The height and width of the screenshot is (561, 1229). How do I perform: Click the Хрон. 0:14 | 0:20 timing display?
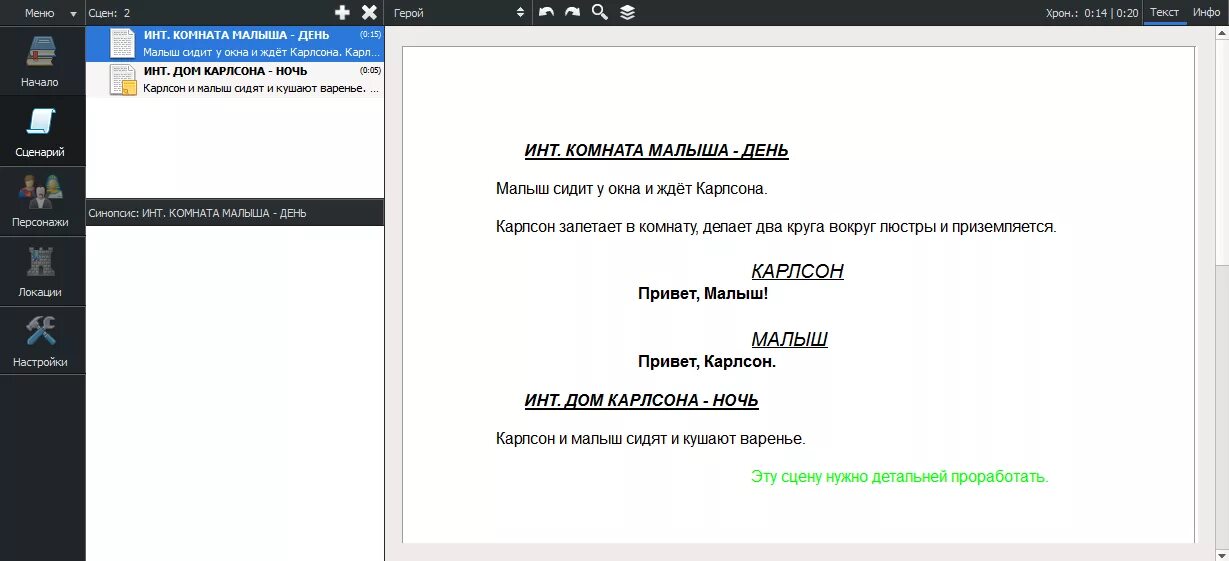pyautogui.click(x=1092, y=13)
